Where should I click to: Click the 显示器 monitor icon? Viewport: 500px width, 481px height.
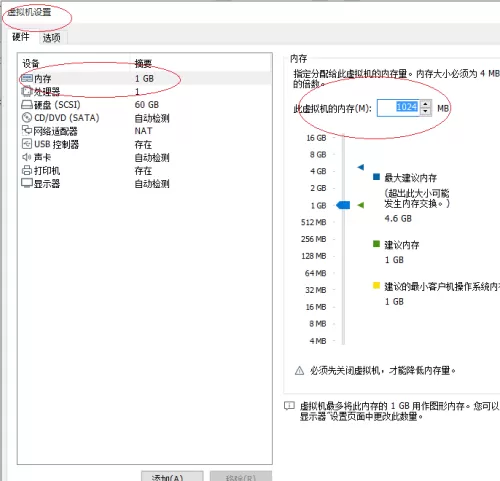coord(27,183)
